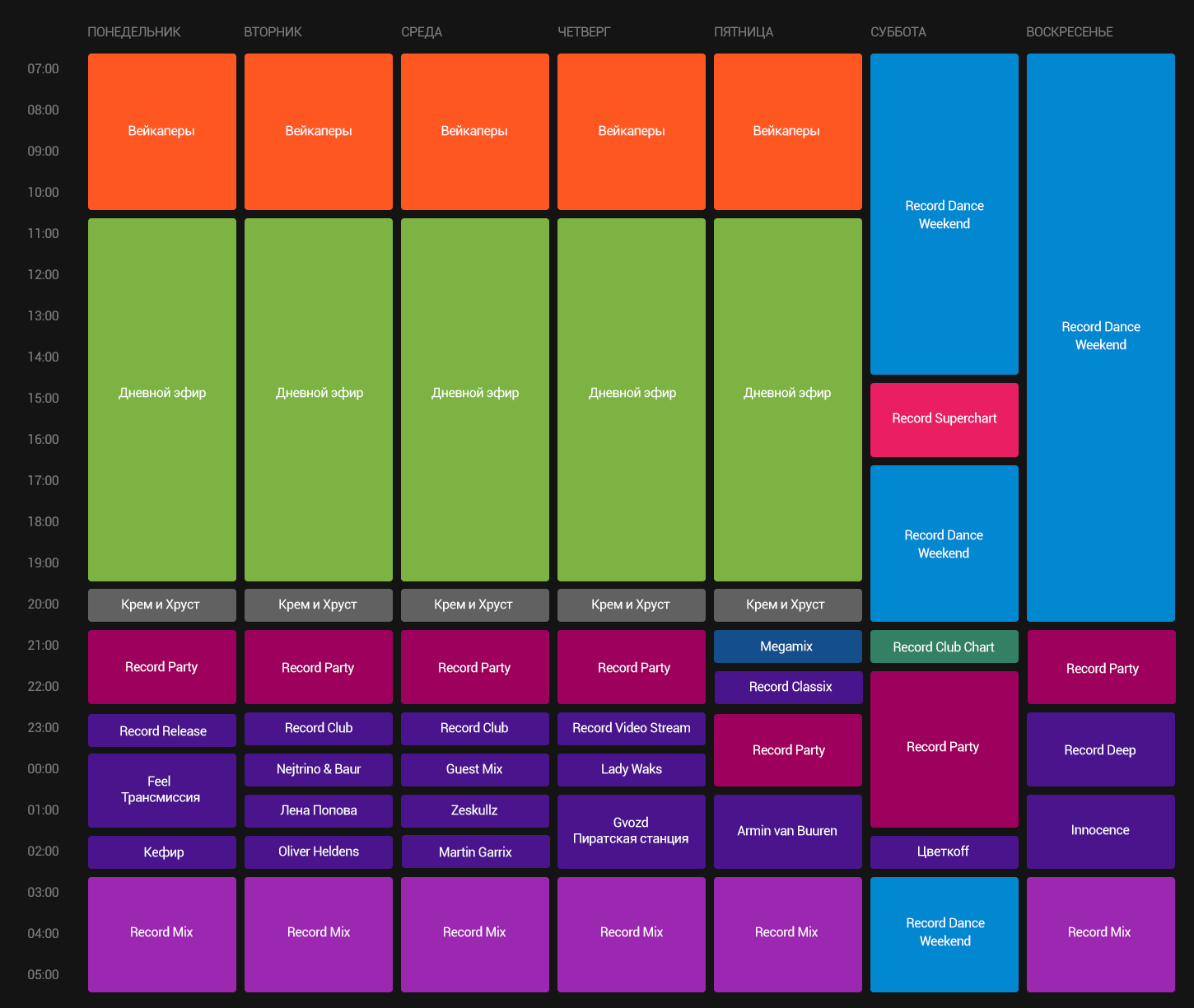This screenshot has width=1194, height=1008.
Task: Open Saturday's night Record Dance Weekend block
Action: [944, 935]
